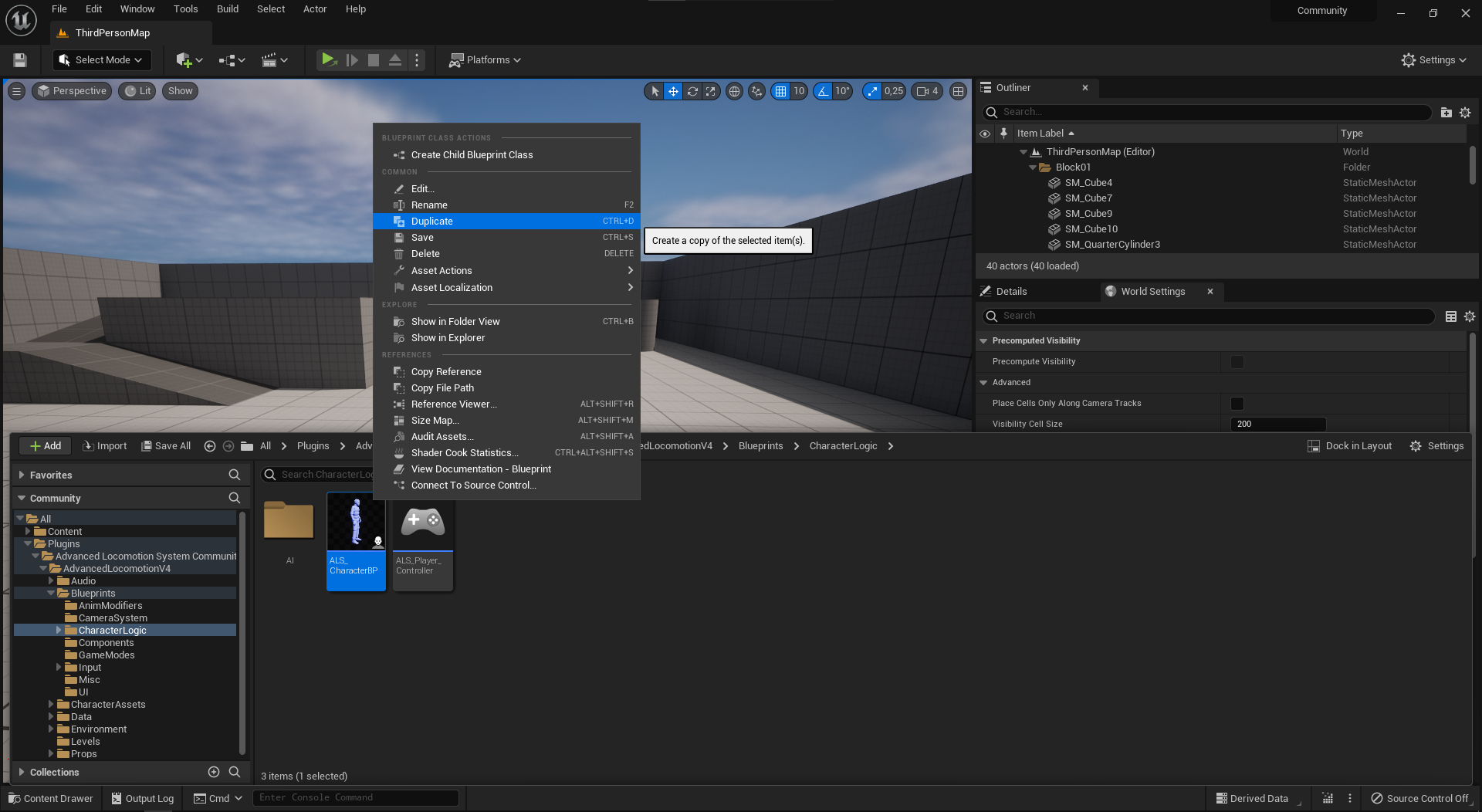
Task: Activate the Rotate tool in viewport
Action: [x=692, y=91]
